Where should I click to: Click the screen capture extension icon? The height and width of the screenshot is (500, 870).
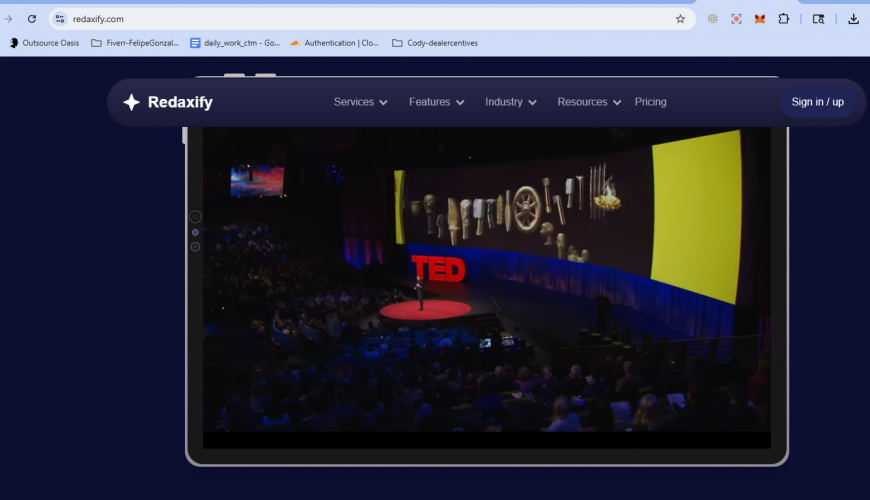(736, 19)
